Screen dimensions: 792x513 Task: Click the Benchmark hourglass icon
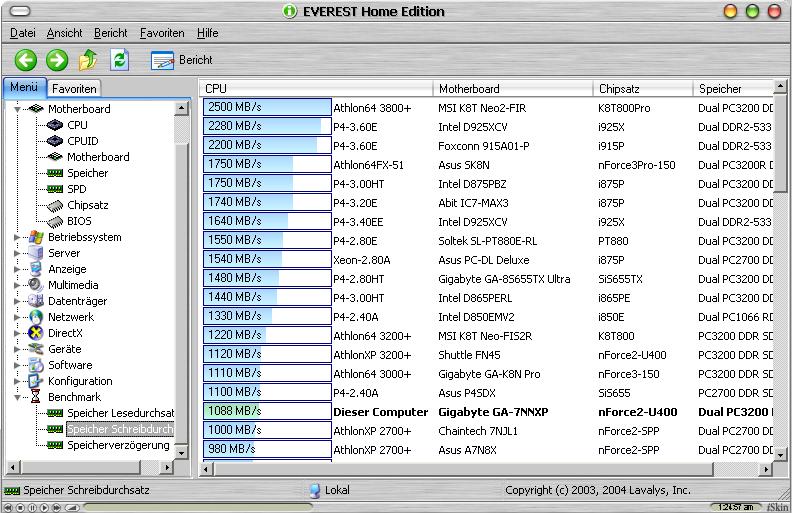[36, 397]
